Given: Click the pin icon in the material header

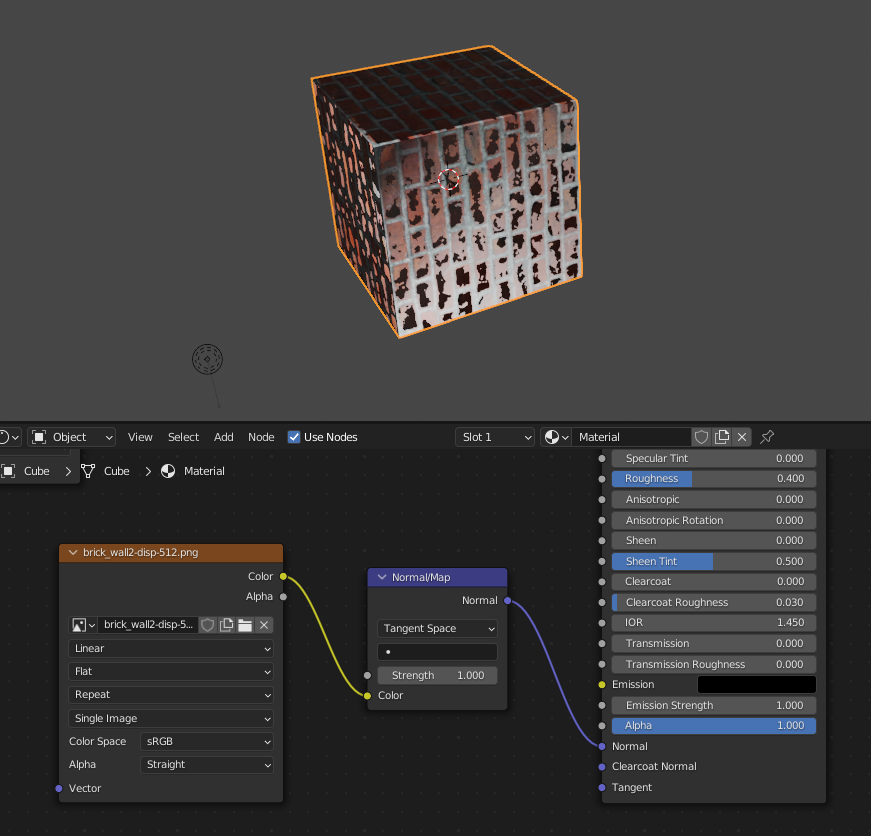Looking at the screenshot, I should click(x=766, y=437).
